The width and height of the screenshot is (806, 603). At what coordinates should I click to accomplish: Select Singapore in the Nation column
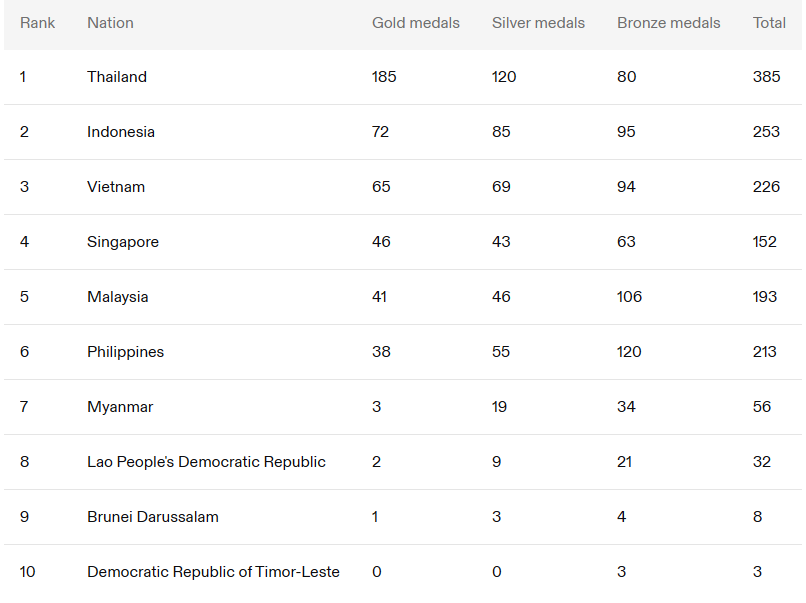pos(123,242)
